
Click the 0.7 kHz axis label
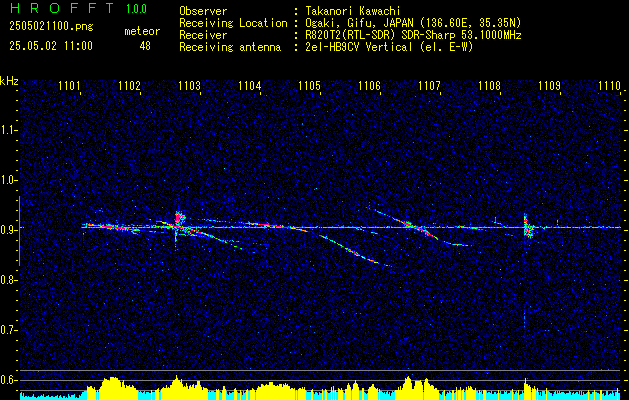pos(8,330)
